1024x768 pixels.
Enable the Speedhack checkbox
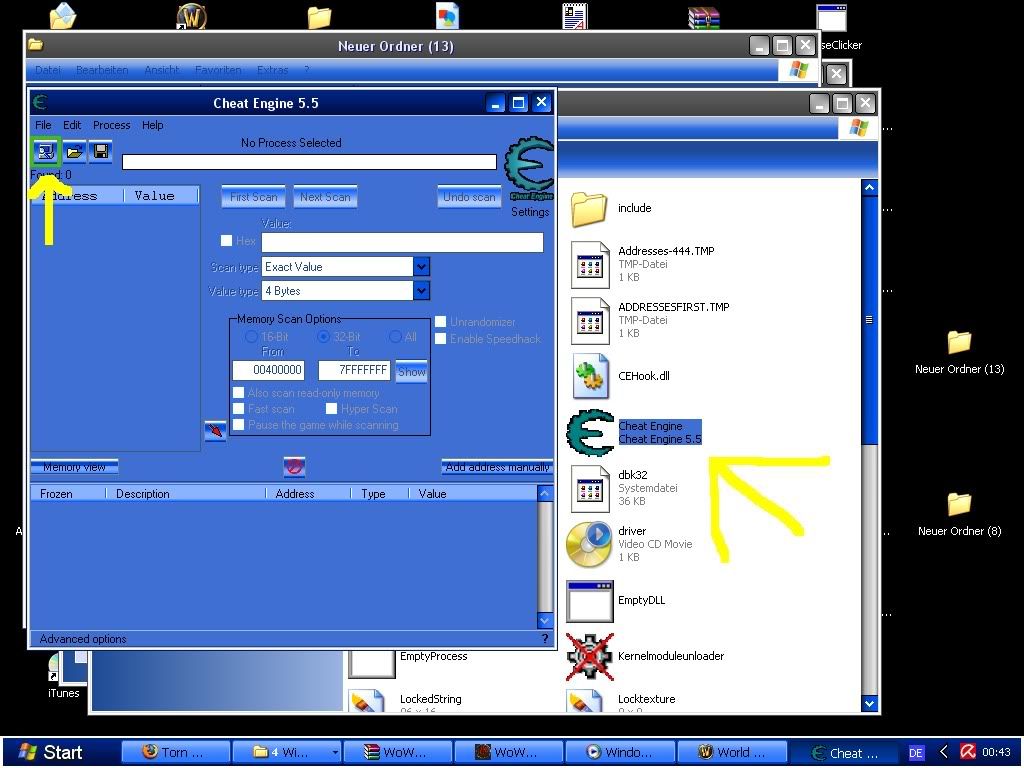tap(441, 338)
